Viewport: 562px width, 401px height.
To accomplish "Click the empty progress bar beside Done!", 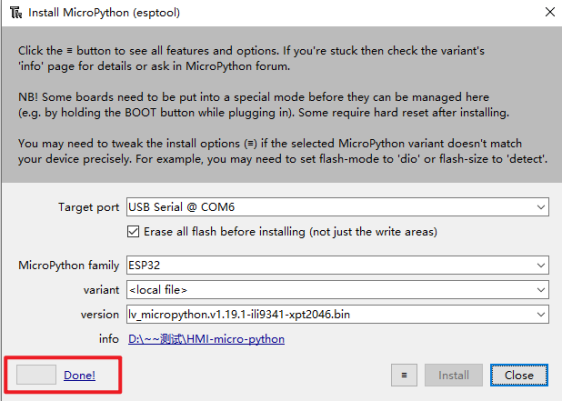I will [36, 375].
